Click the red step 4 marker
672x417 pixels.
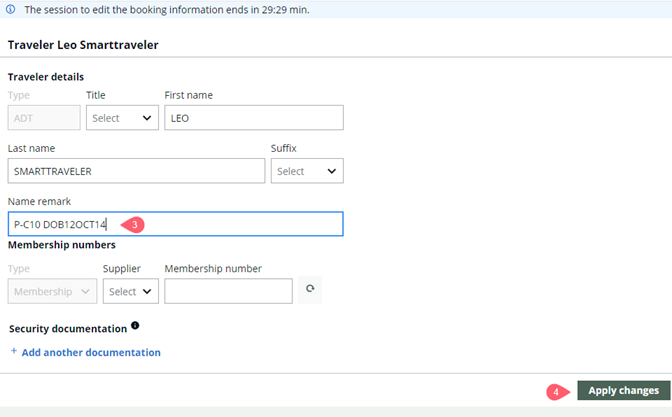coord(558,391)
